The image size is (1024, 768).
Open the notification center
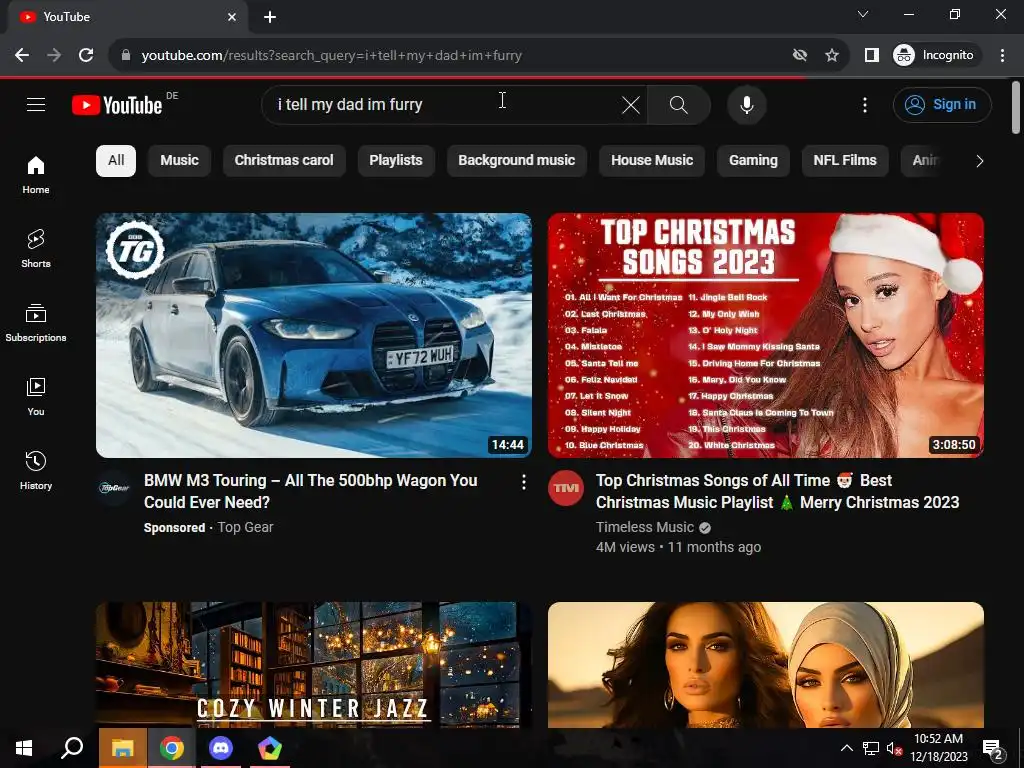coord(993,749)
